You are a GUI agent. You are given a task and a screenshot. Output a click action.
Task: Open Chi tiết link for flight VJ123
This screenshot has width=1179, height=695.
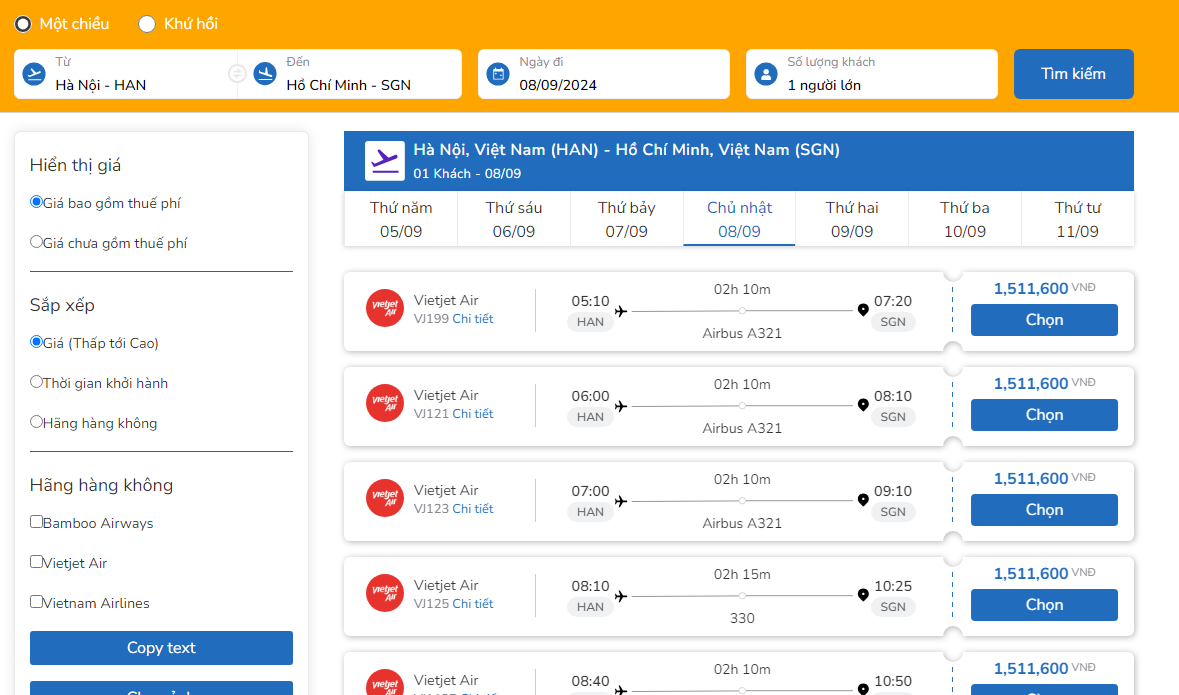(473, 508)
